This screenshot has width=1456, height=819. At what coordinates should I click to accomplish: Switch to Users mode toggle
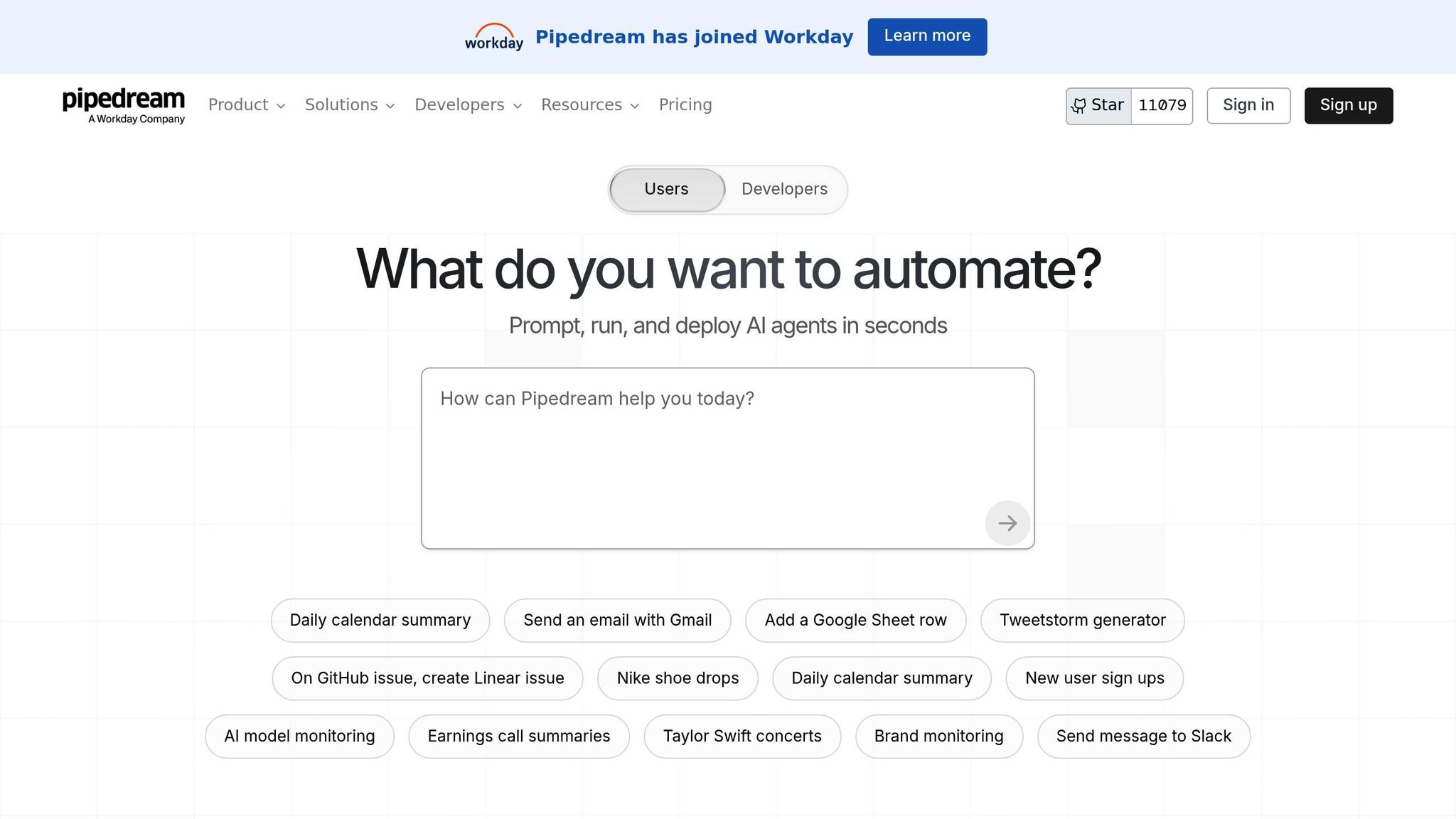666,189
